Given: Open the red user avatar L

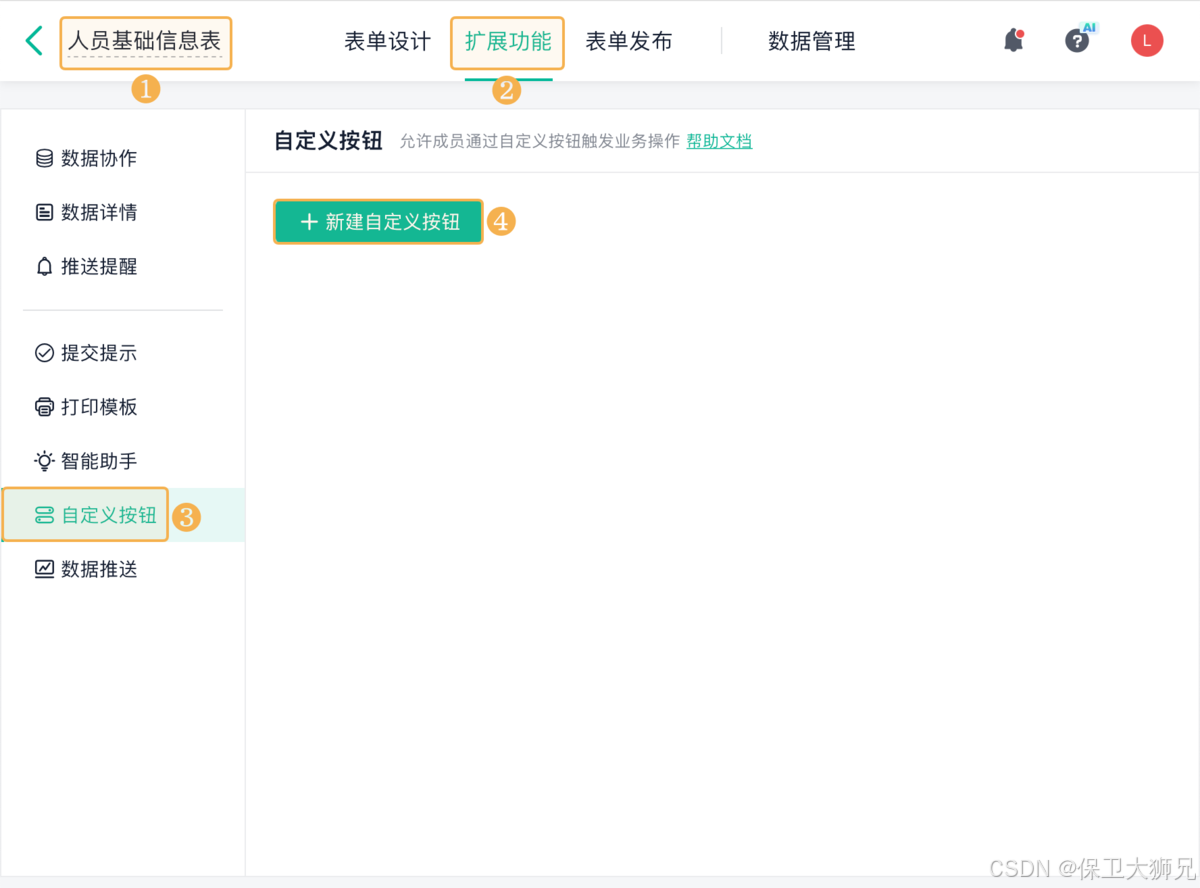Looking at the screenshot, I should (x=1147, y=41).
